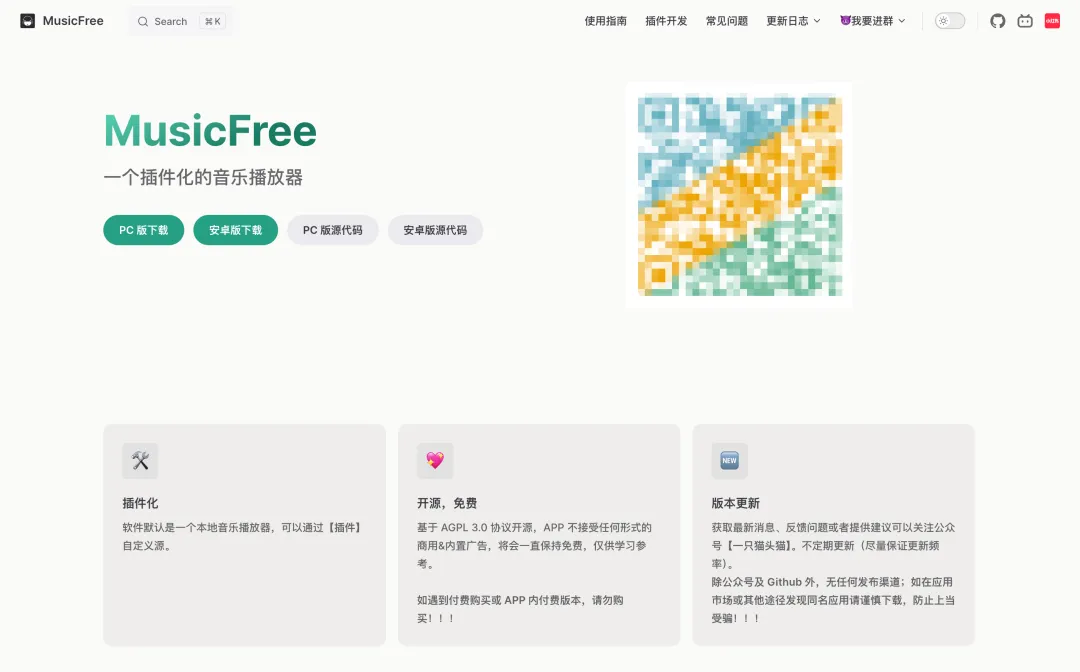Click the NEW badge icon
The image size is (1080, 672).
tap(729, 461)
